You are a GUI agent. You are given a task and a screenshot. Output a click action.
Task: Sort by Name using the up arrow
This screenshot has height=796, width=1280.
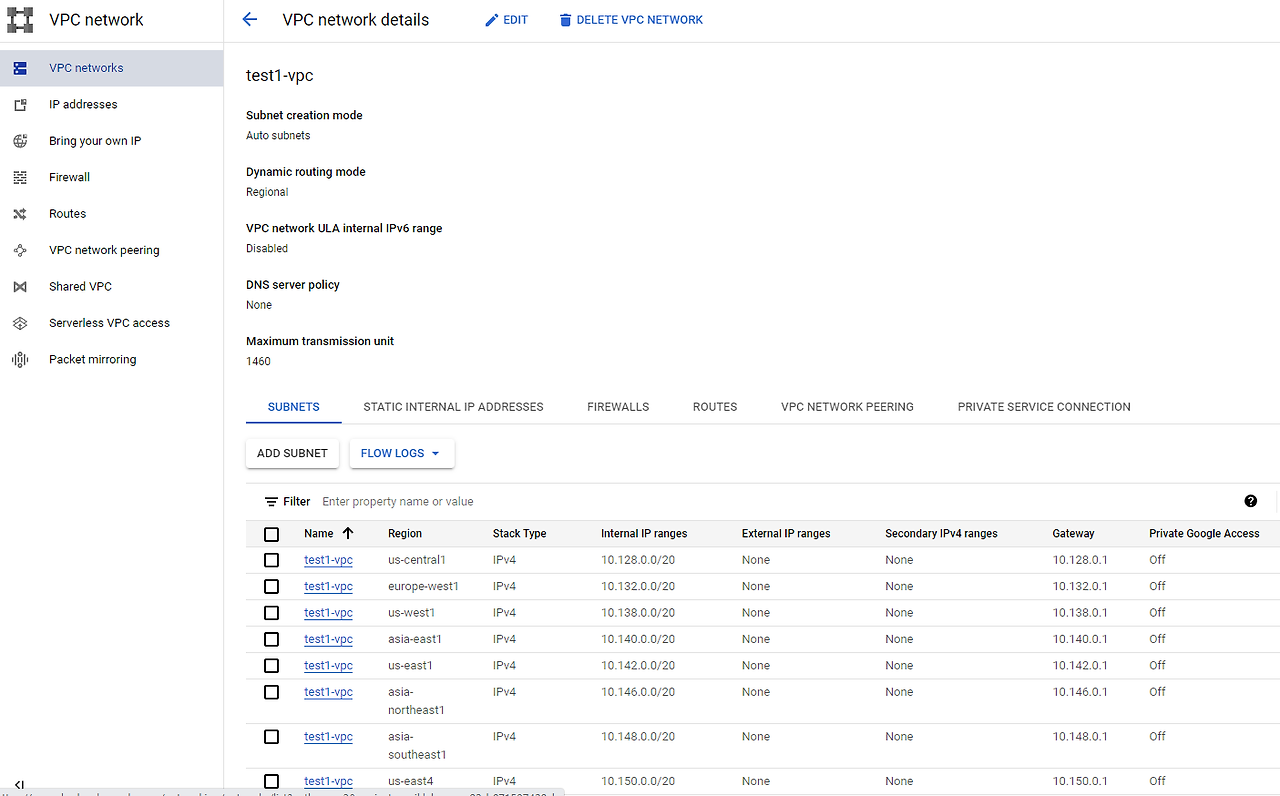[x=348, y=533]
